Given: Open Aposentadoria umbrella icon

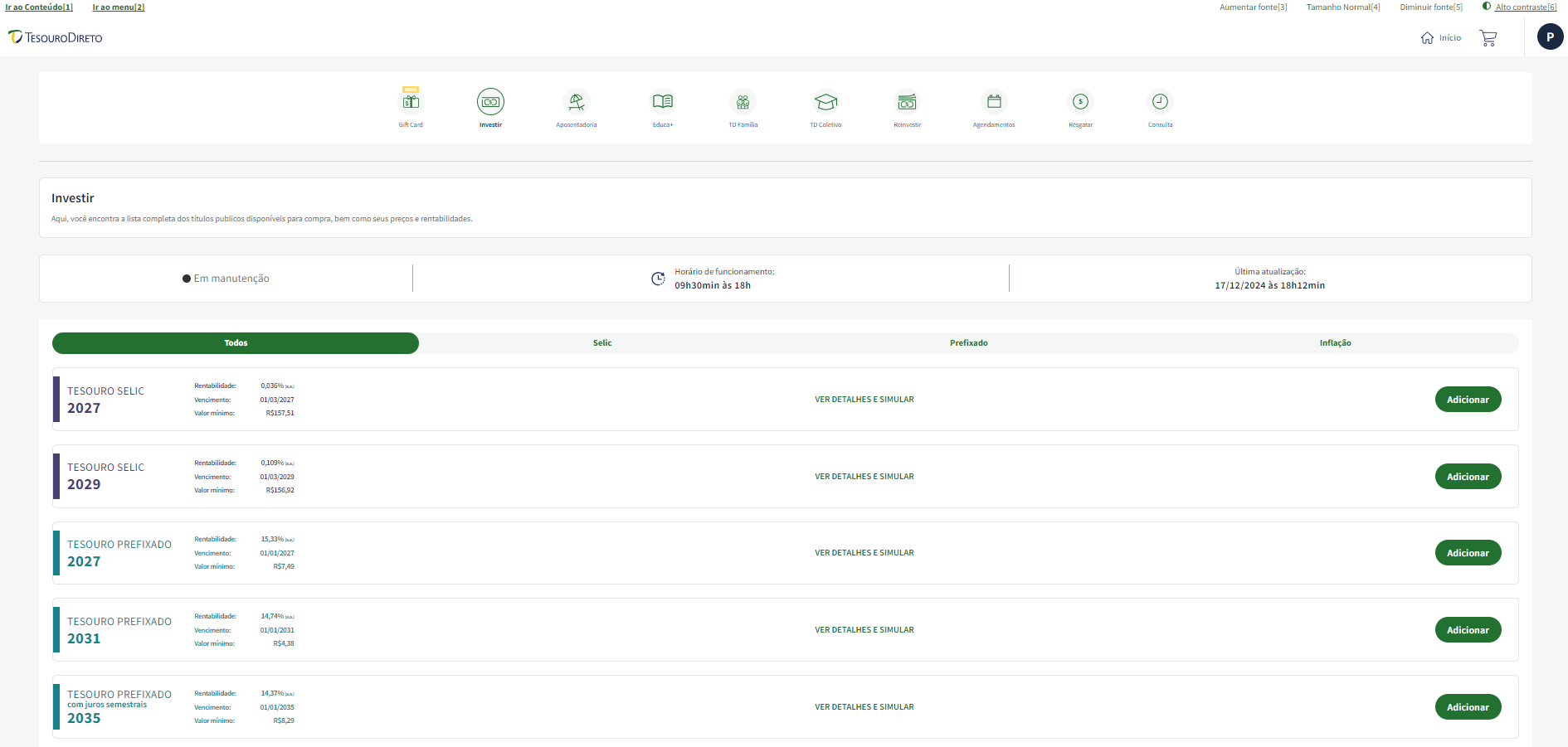Looking at the screenshot, I should [577, 101].
